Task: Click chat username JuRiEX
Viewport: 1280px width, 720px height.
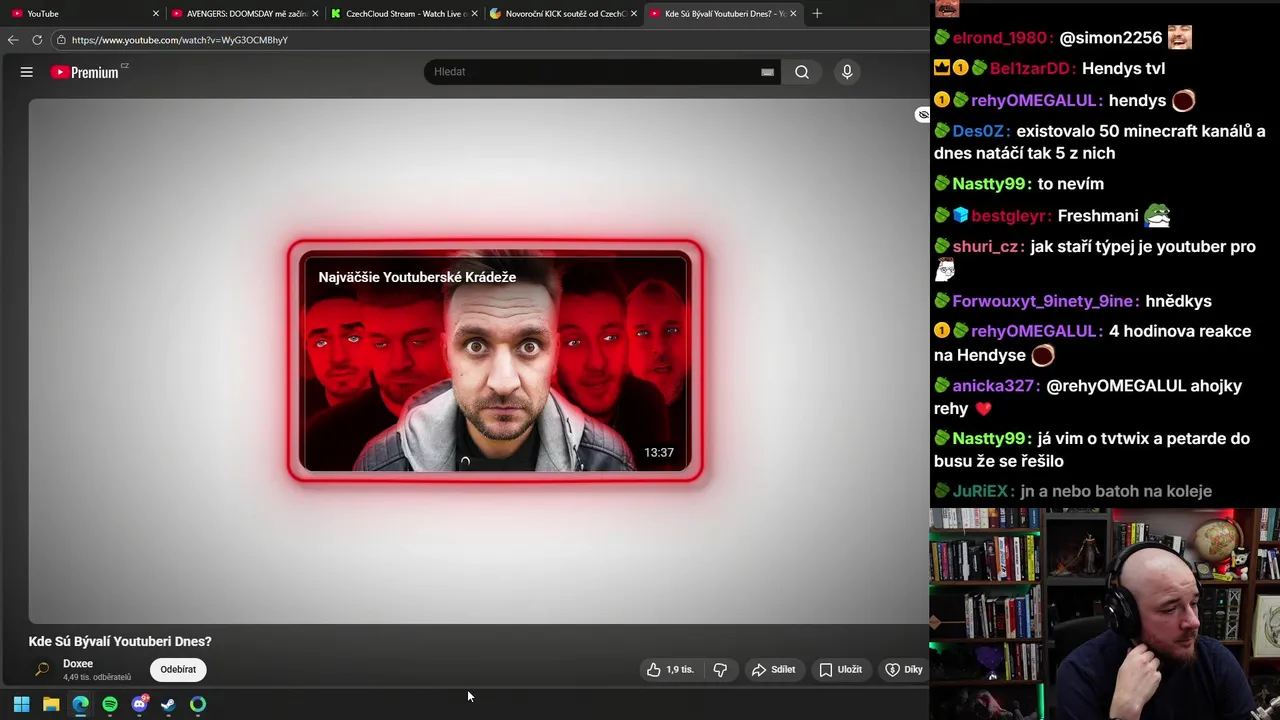Action: pyautogui.click(x=983, y=492)
